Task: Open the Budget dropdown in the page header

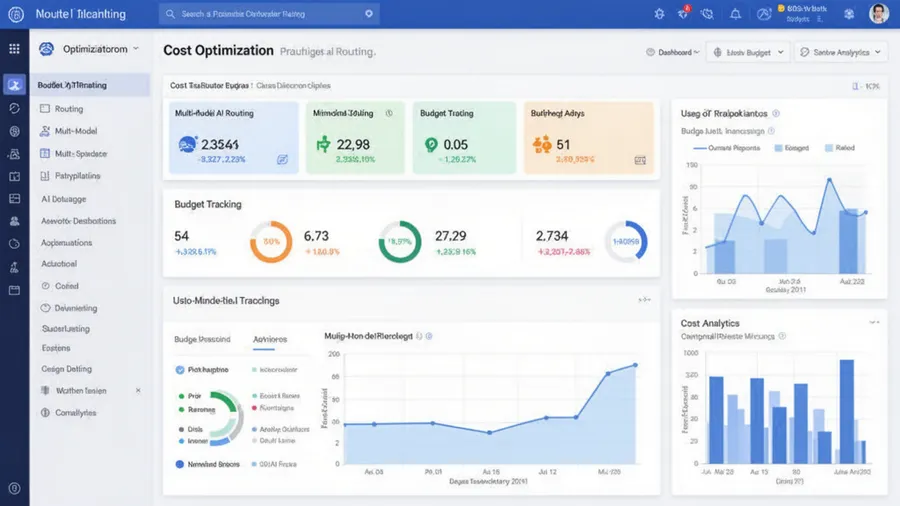Action: click(x=748, y=52)
